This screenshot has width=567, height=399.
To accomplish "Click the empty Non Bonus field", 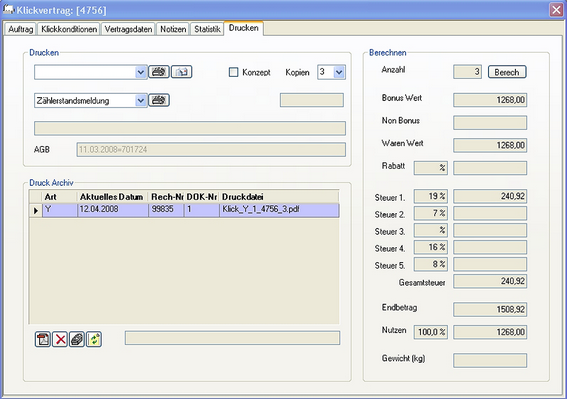I will coord(490,123).
